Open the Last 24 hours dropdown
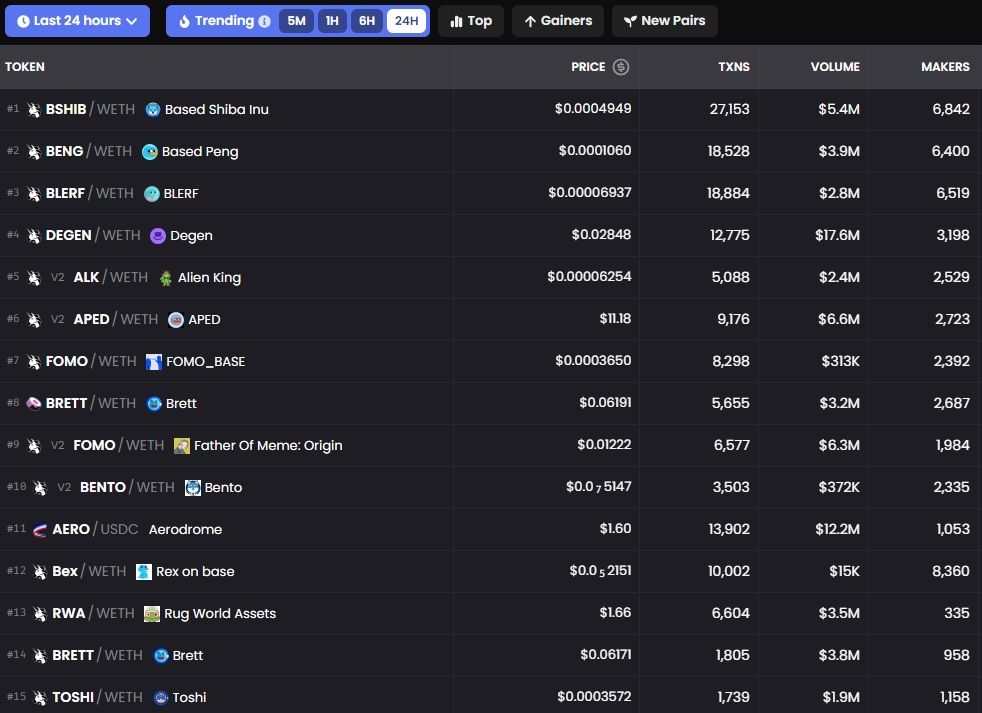The image size is (982, 713). pos(77,21)
